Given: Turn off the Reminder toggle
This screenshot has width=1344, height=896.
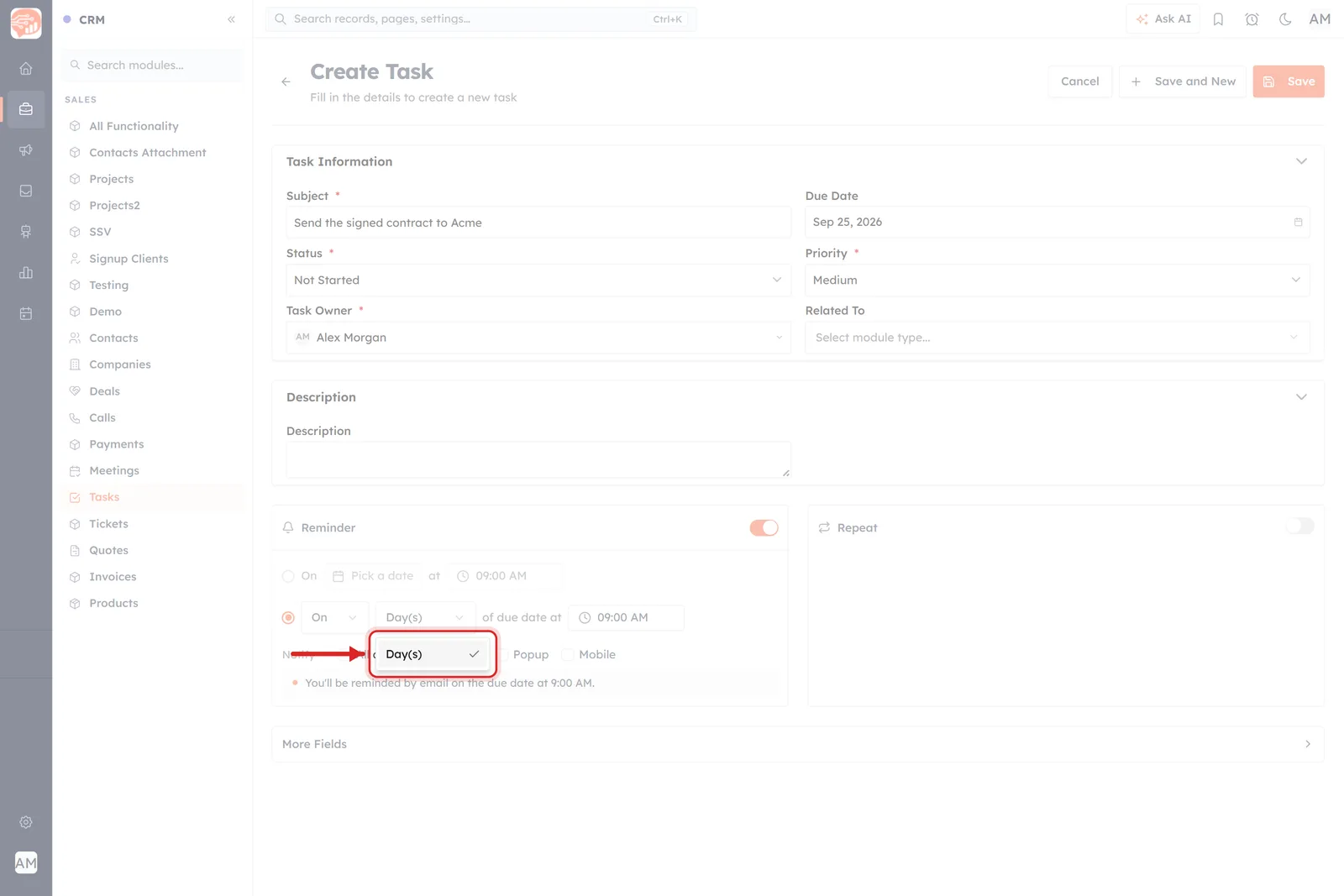Looking at the screenshot, I should click(x=764, y=527).
